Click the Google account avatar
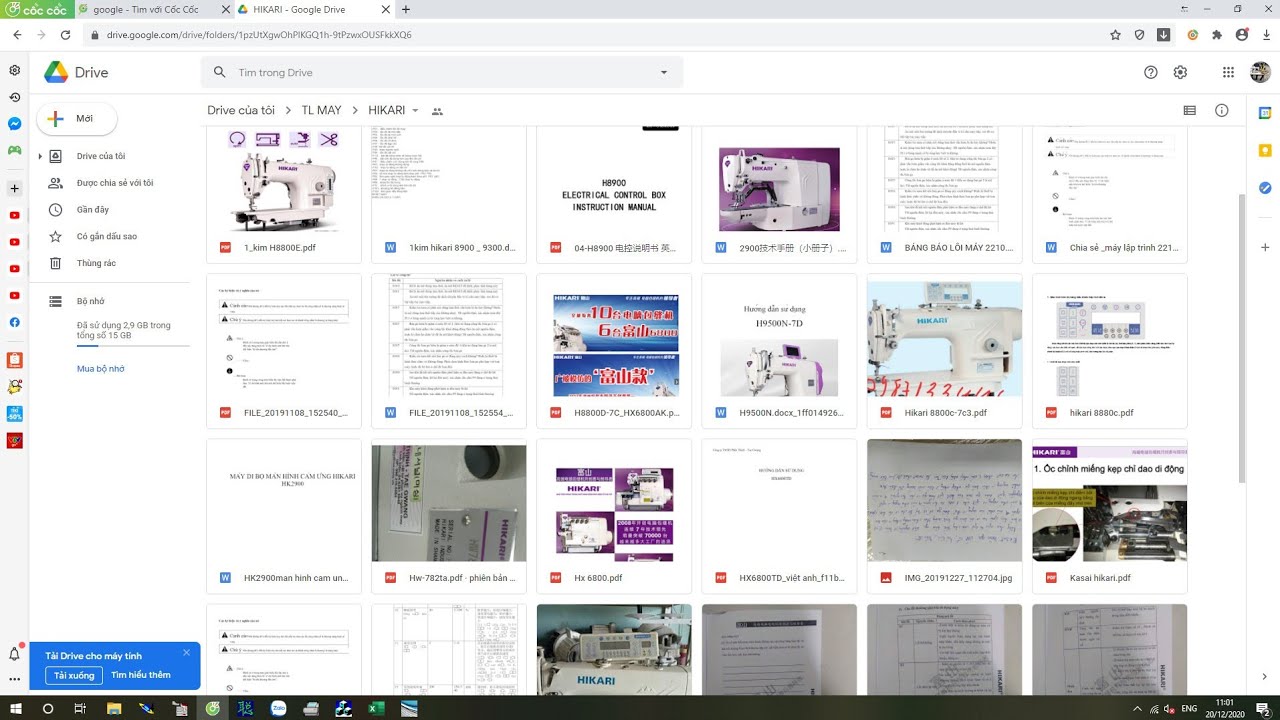 [1260, 72]
